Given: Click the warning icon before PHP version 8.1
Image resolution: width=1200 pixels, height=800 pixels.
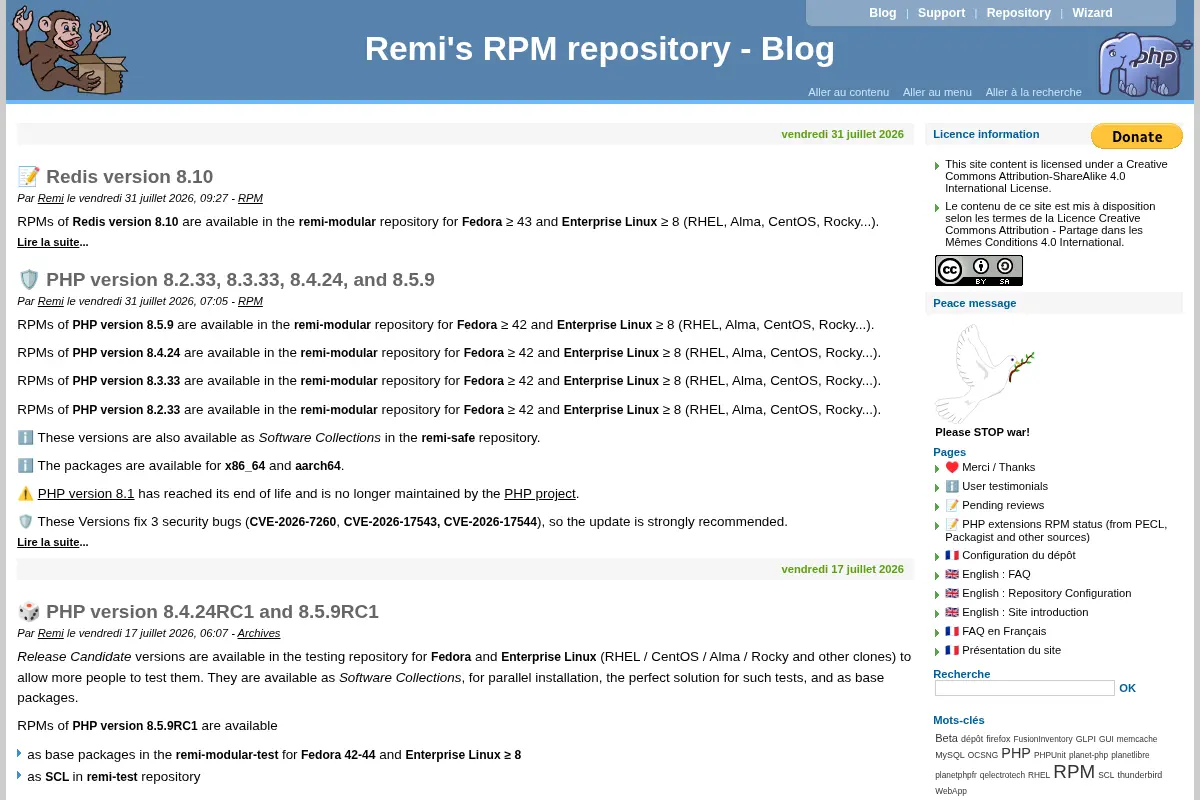Looking at the screenshot, I should click(26, 493).
